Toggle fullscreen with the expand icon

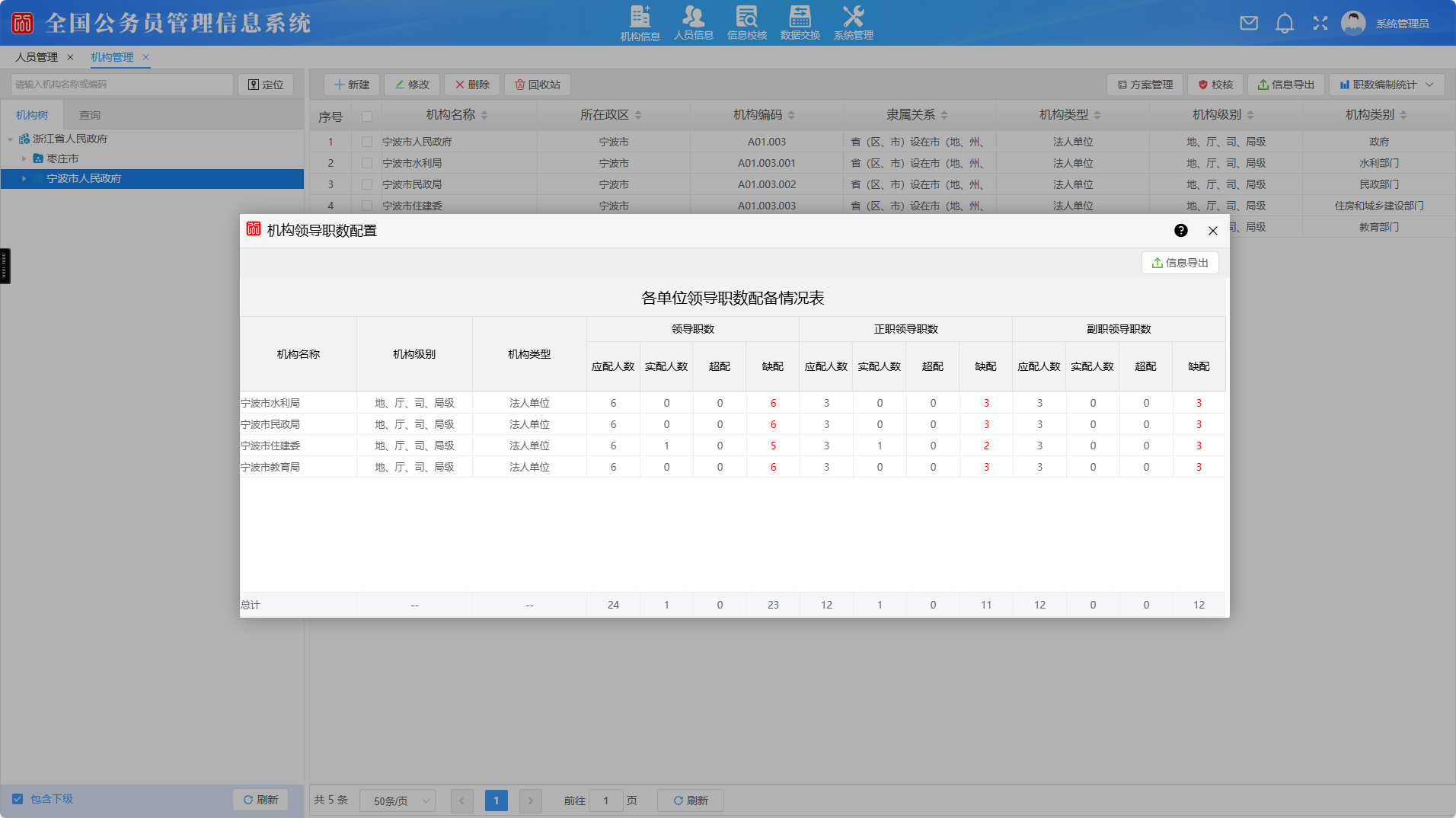click(1320, 23)
